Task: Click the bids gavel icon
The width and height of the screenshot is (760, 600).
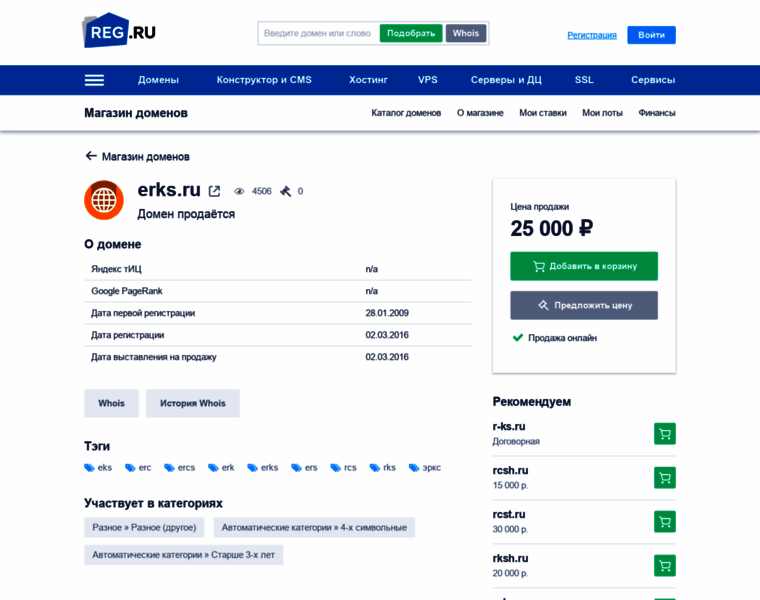Action: 286,191
